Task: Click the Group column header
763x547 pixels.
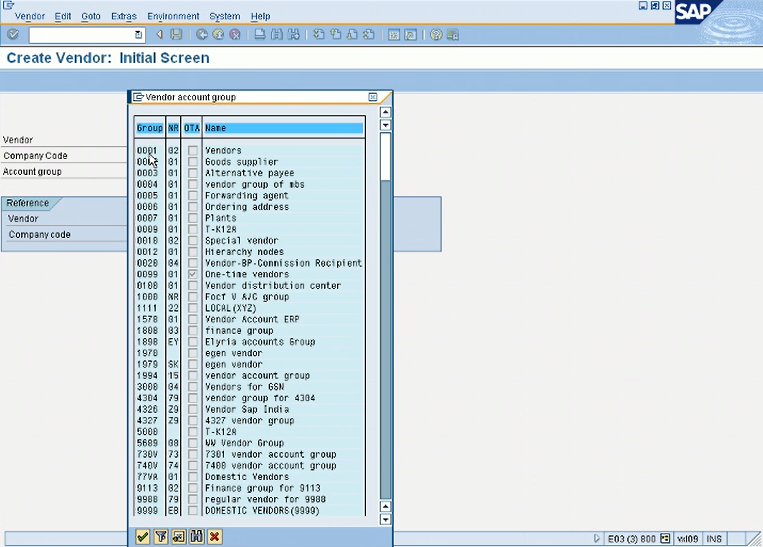Action: pyautogui.click(x=150, y=128)
